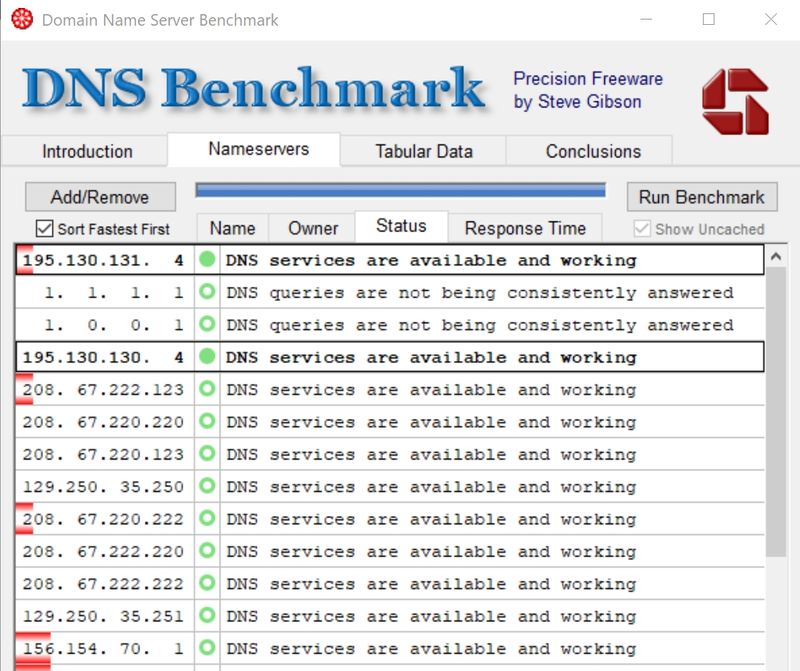The image size is (800, 671).
Task: Toggle the Show Uncached checkbox
Action: click(x=642, y=229)
